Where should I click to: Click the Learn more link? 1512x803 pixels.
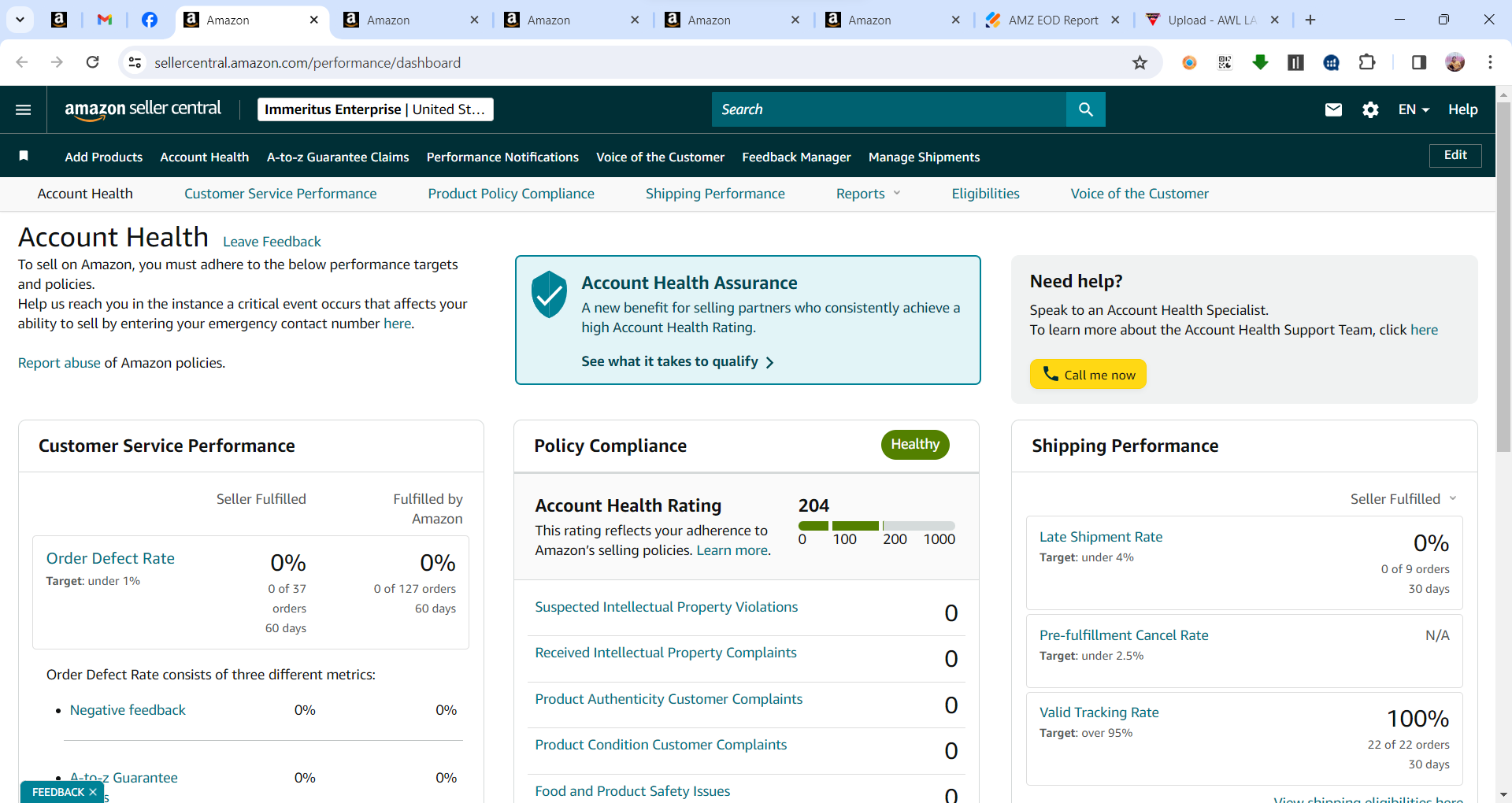pyautogui.click(x=732, y=550)
